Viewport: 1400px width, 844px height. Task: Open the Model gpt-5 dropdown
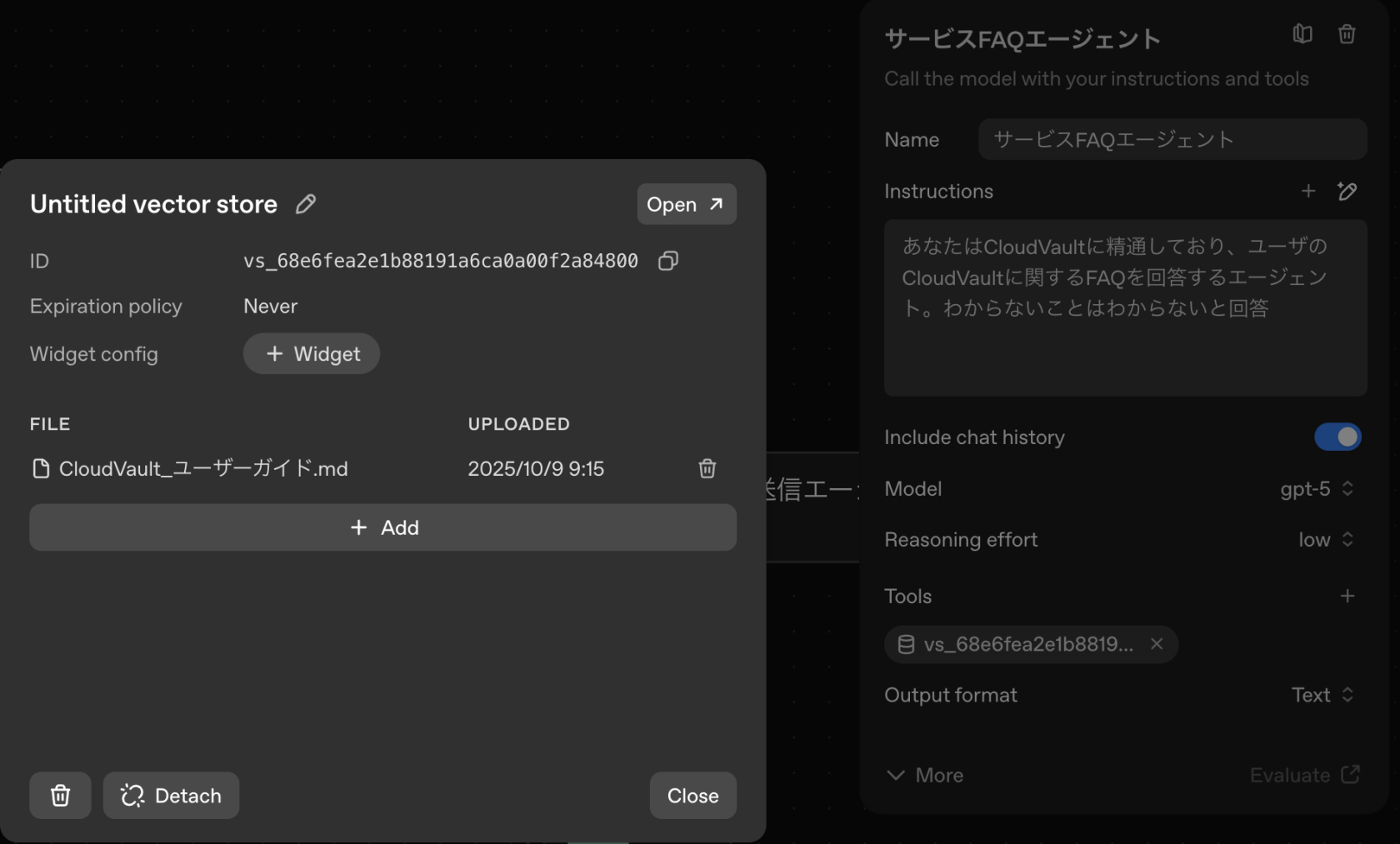tap(1317, 489)
